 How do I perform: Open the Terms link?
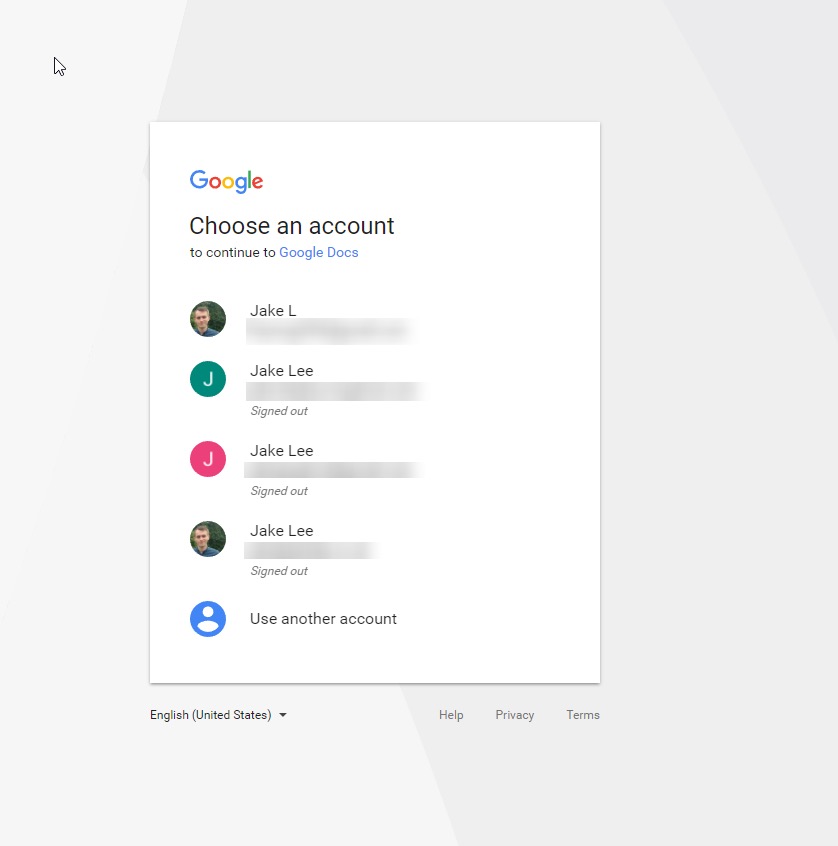click(583, 715)
